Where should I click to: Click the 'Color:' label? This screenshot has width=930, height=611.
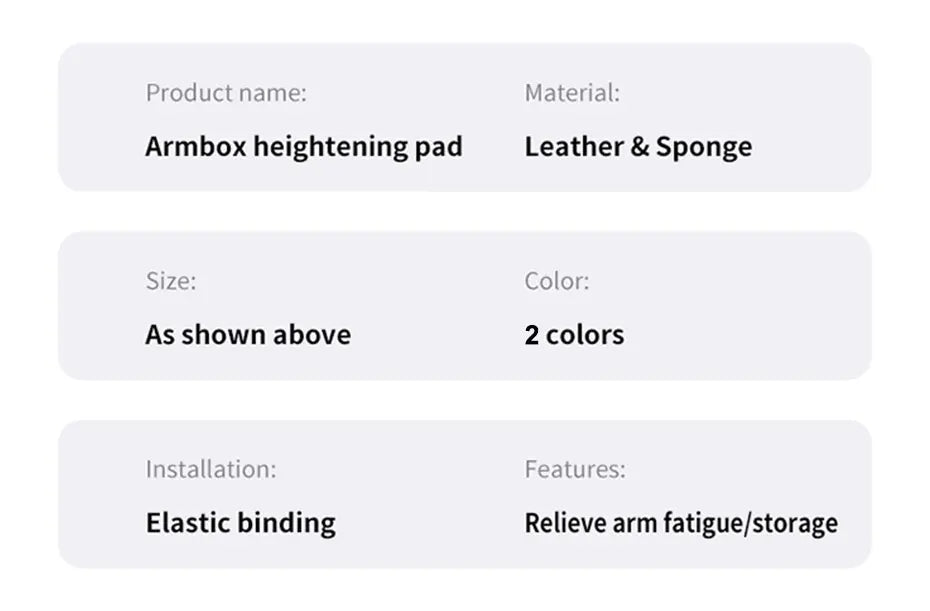click(556, 281)
